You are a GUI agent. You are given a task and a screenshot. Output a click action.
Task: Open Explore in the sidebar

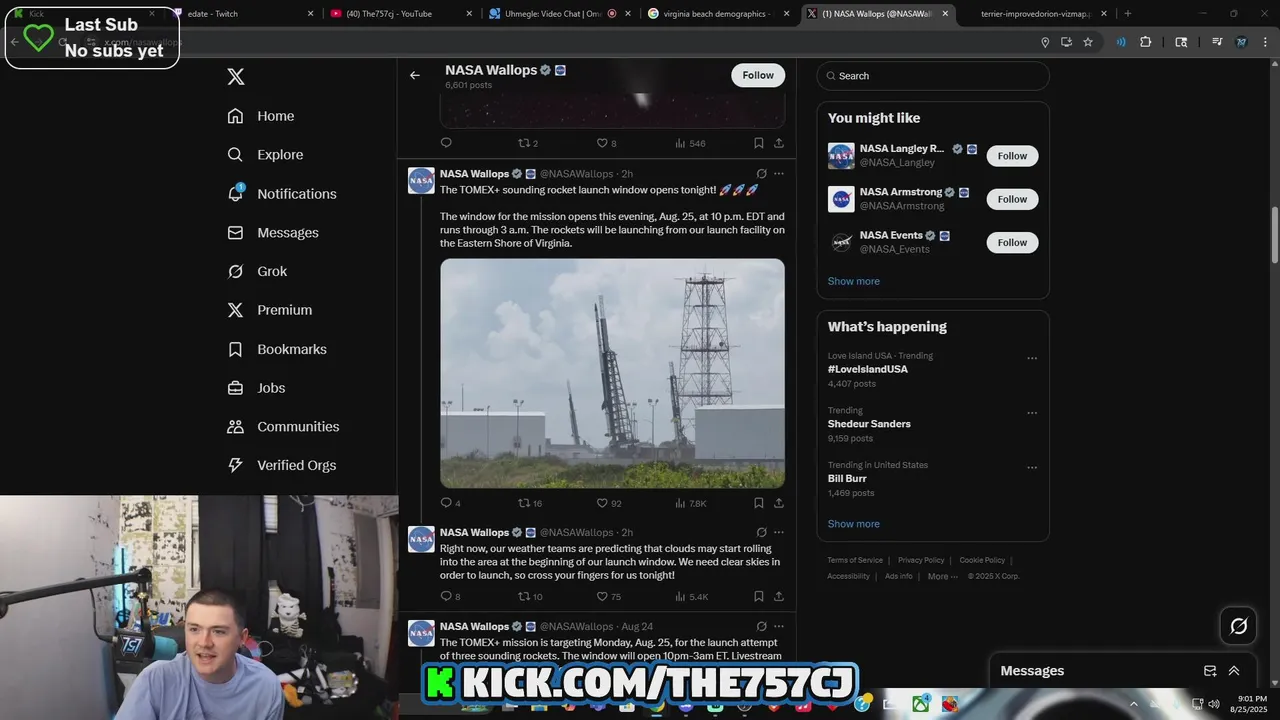pyautogui.click(x=265, y=155)
